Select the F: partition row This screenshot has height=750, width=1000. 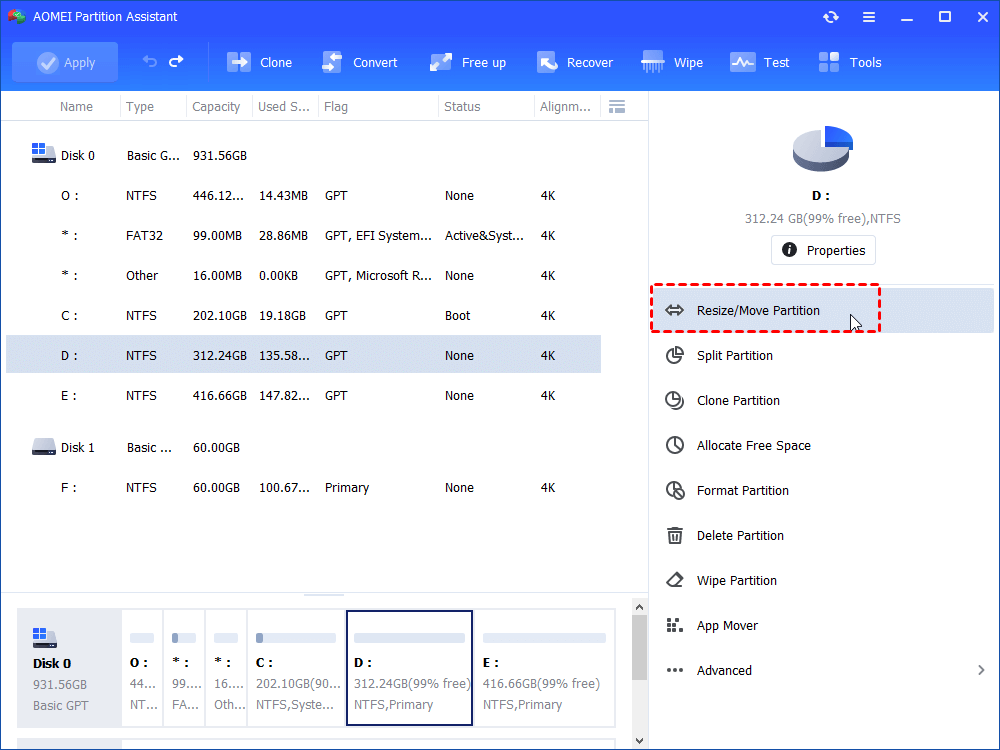point(304,488)
